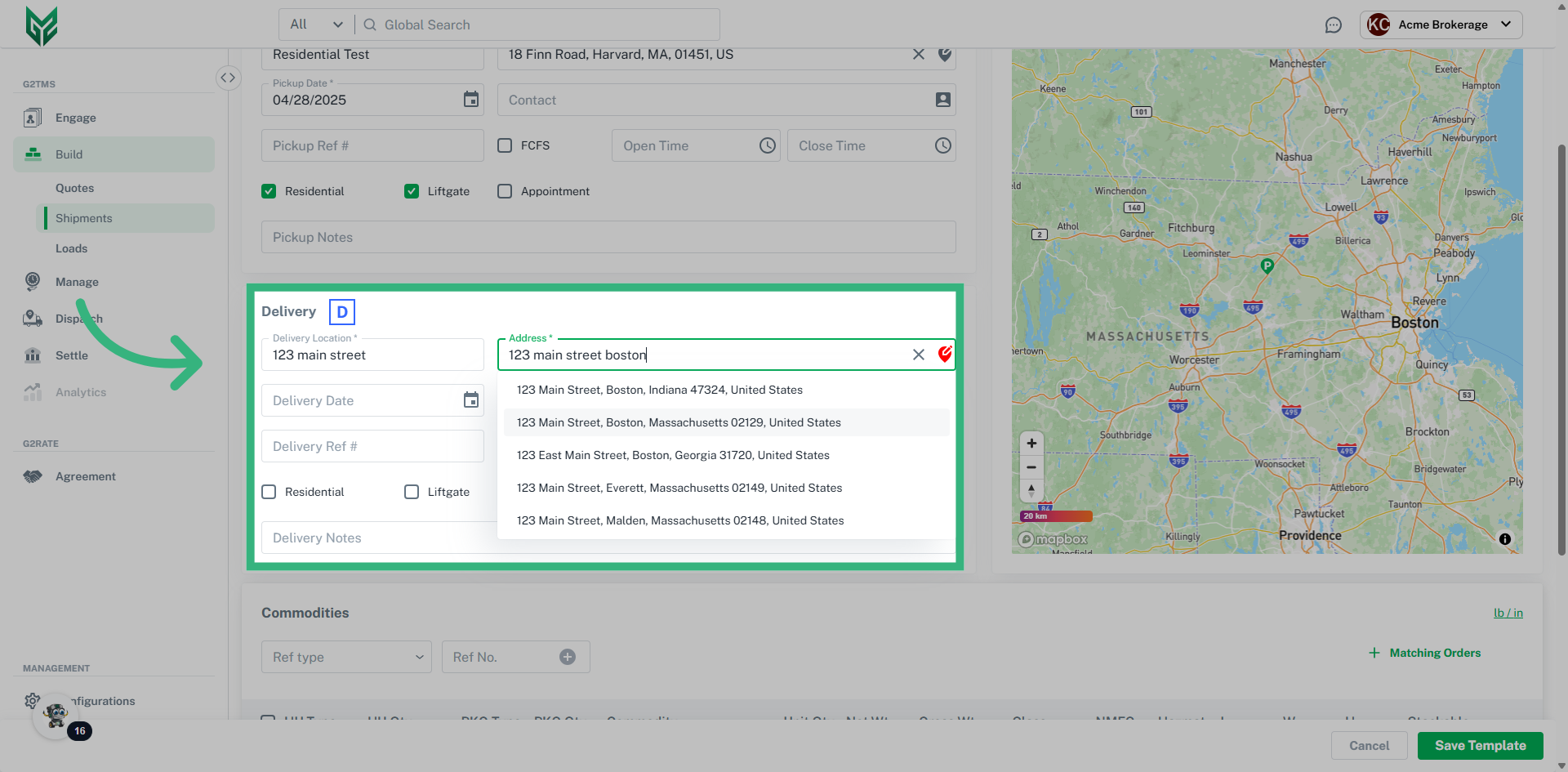Switch units via lb / in link
Image resolution: width=1568 pixels, height=772 pixels.
pyautogui.click(x=1508, y=613)
